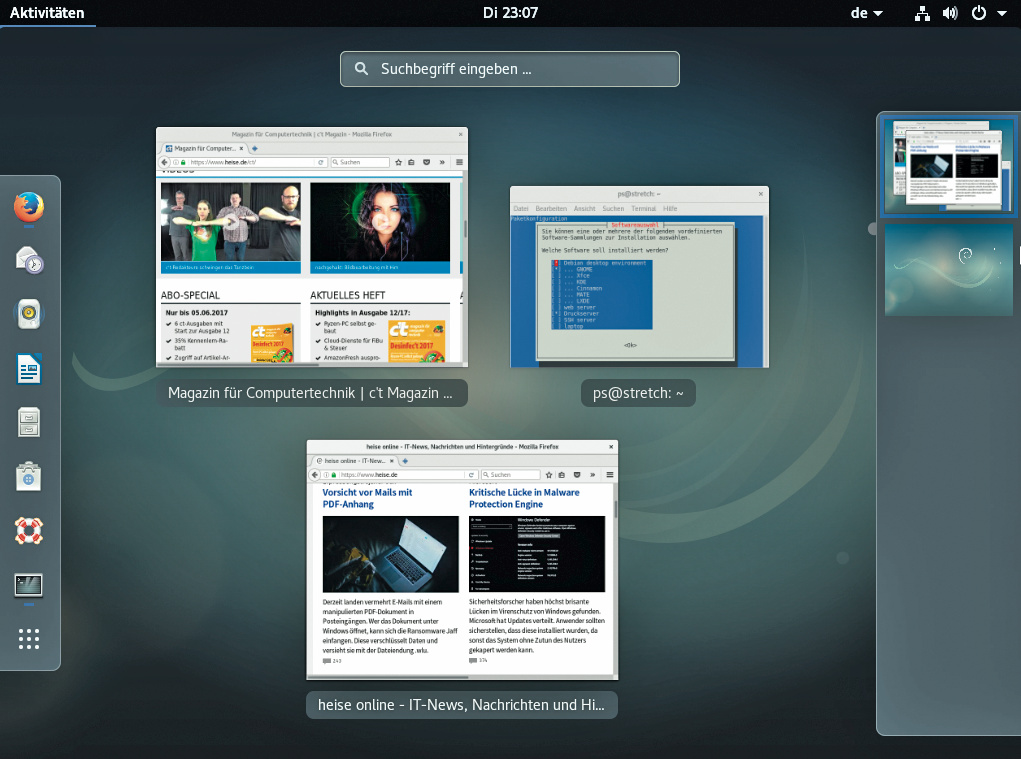Open Help lifebuoy icon in dock
The width and height of the screenshot is (1021, 759).
click(x=29, y=531)
